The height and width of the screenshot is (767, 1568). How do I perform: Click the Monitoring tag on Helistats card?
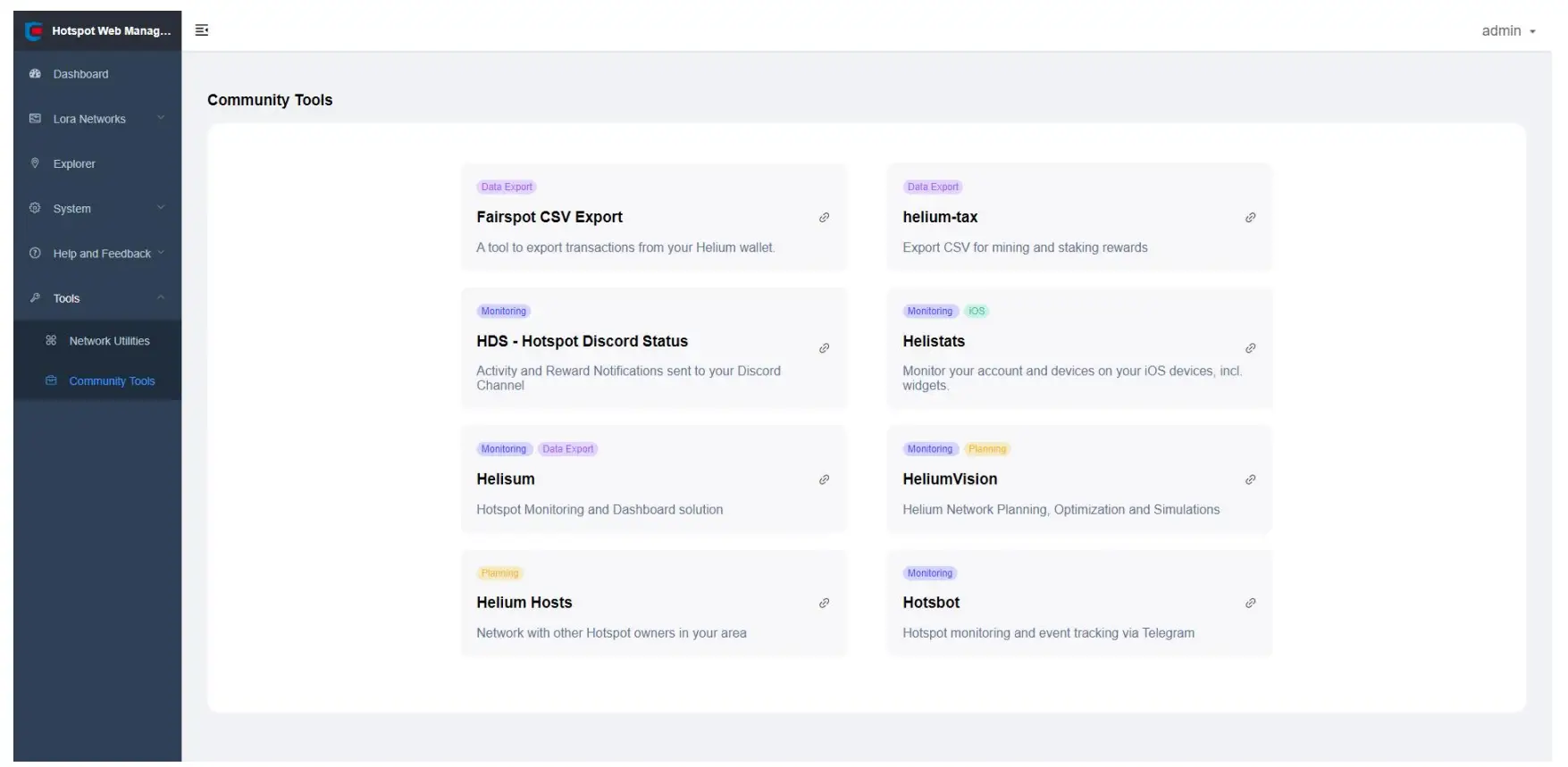[x=930, y=311]
